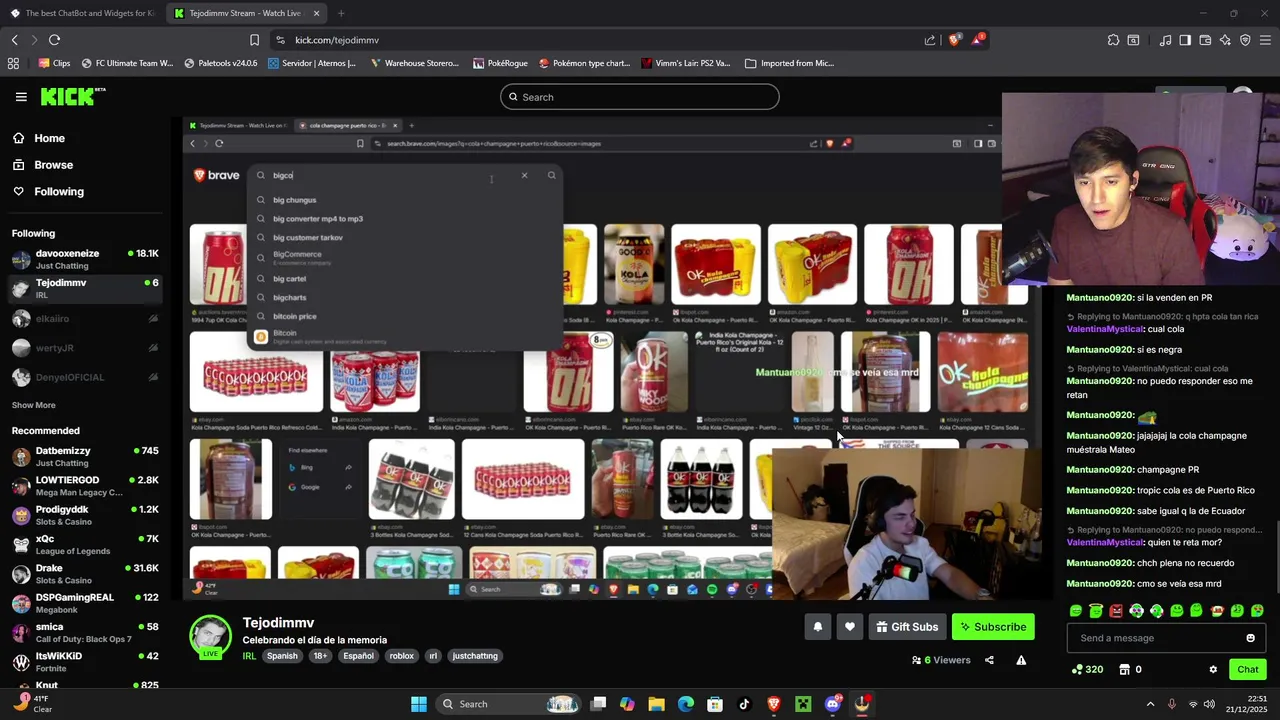This screenshot has height=720, width=1280.
Task: Open chat settings gear
Action: click(1213, 670)
